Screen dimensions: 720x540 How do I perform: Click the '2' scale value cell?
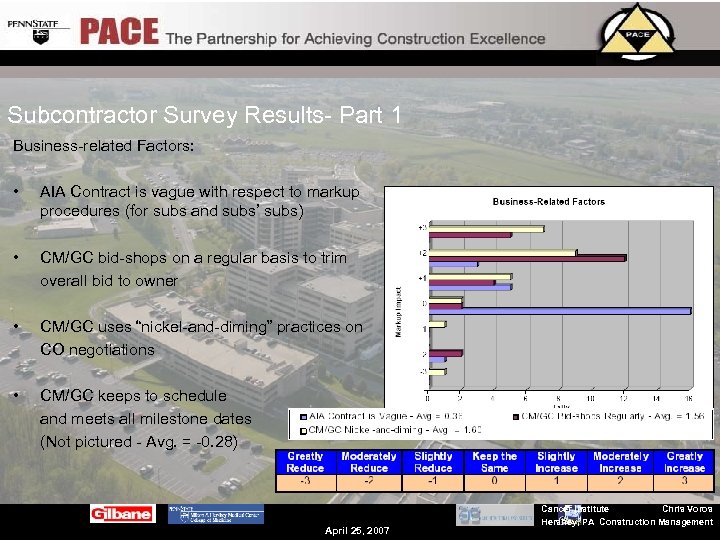tap(620, 482)
